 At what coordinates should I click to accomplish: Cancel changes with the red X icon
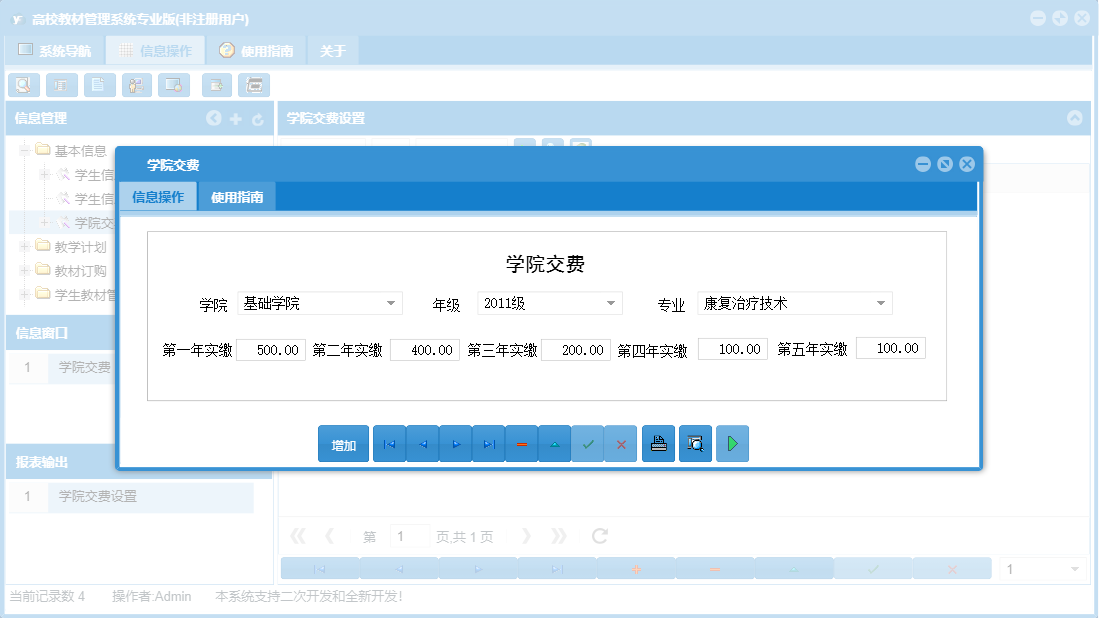tap(620, 443)
